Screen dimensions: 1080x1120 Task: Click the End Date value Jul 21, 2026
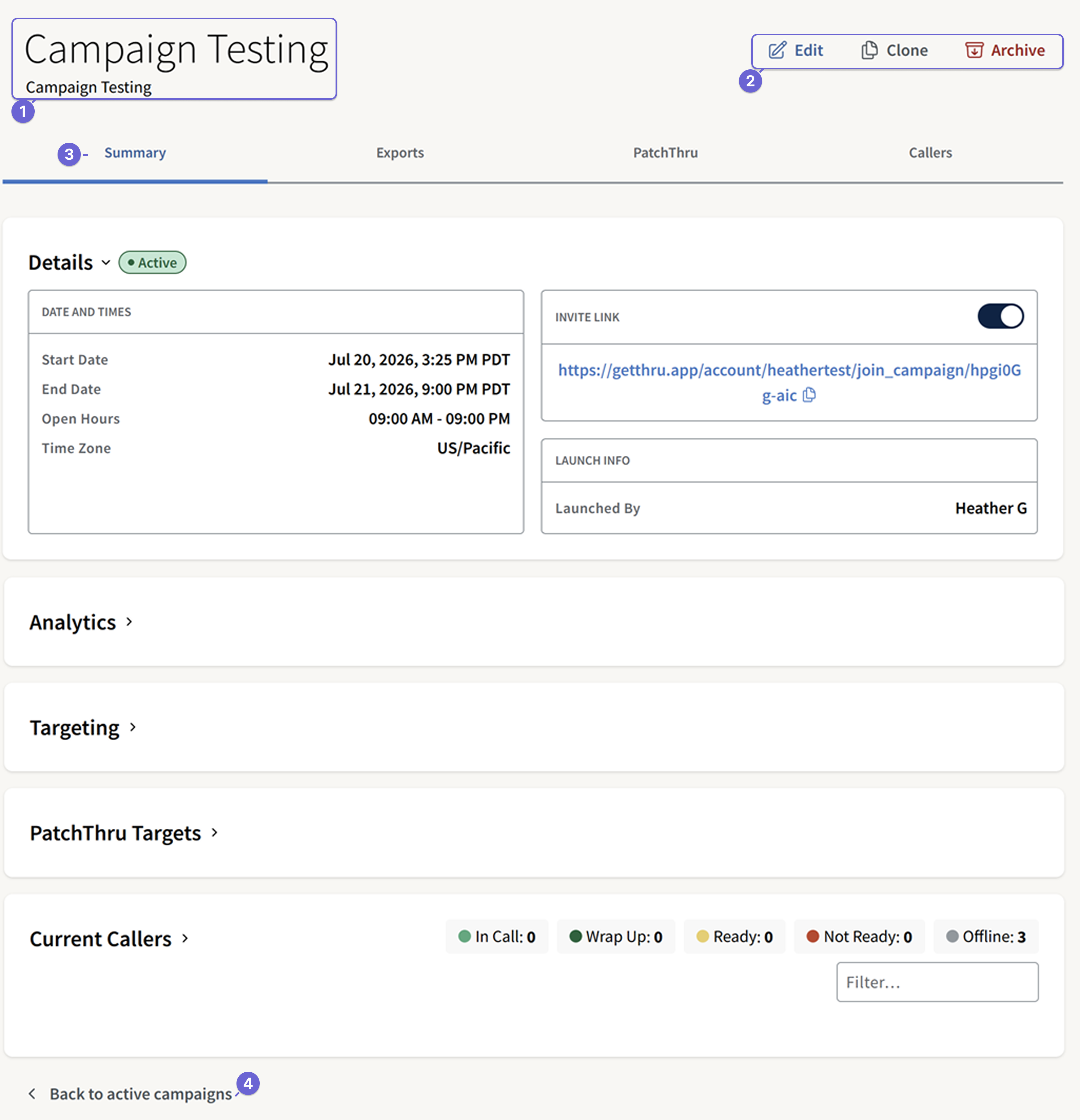click(x=419, y=389)
